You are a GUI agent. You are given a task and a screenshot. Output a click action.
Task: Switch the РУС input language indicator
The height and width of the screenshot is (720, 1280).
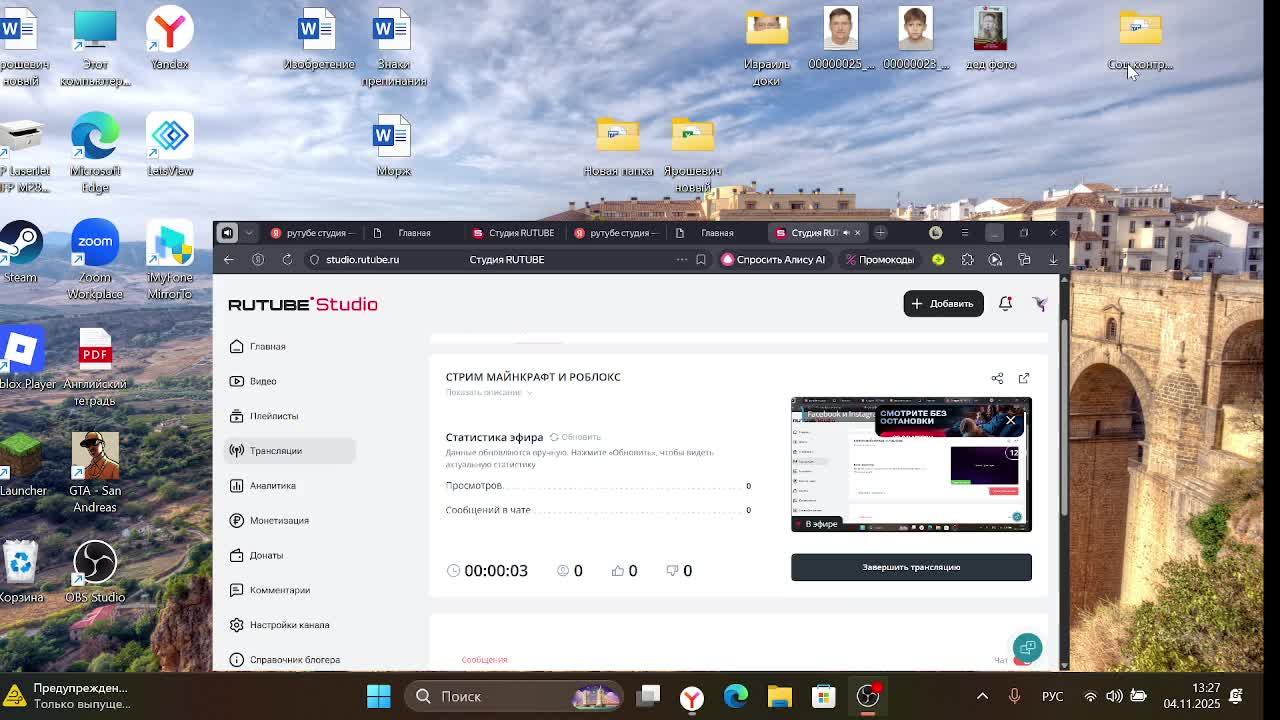click(x=1052, y=696)
